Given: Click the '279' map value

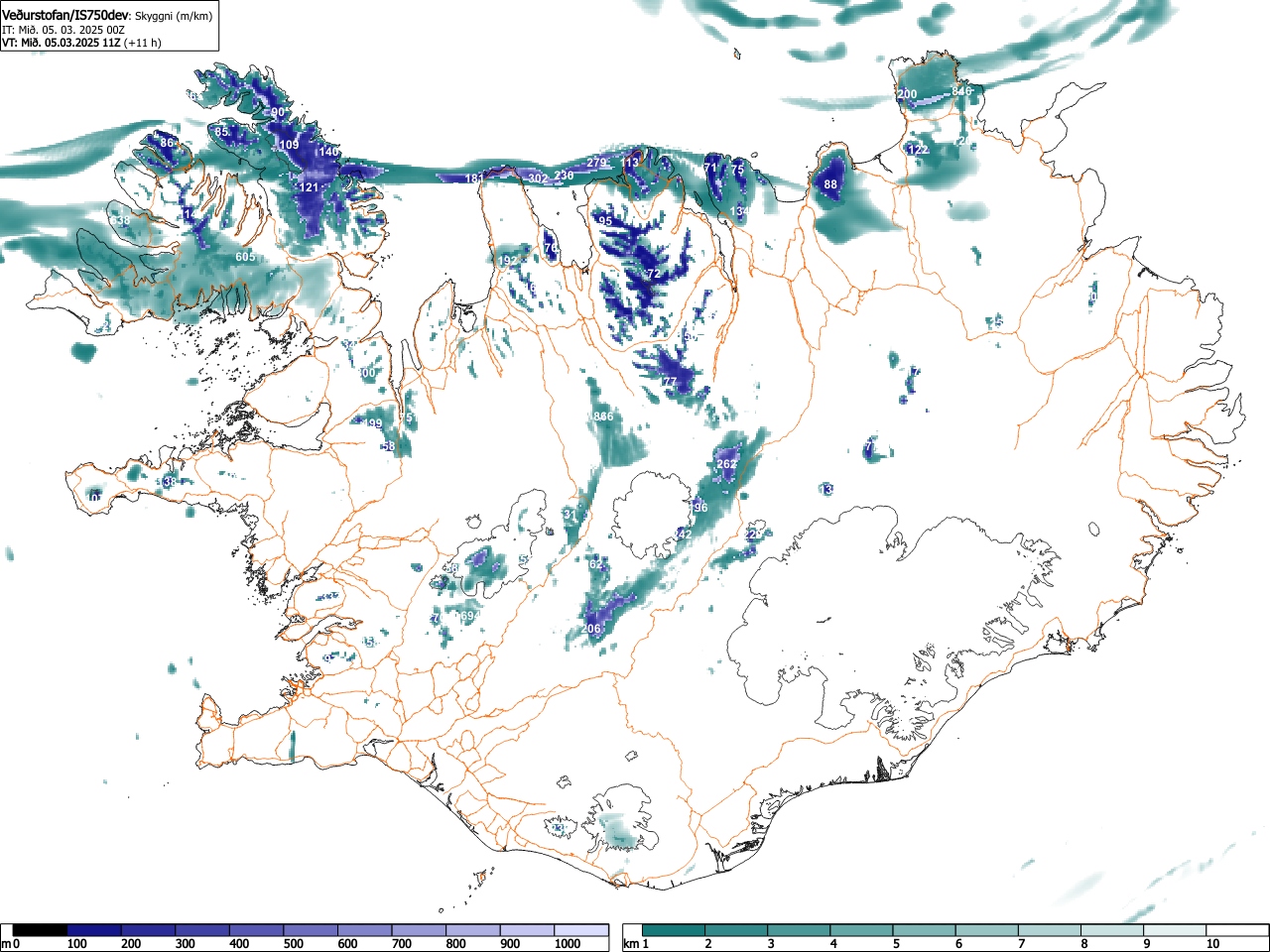Looking at the screenshot, I should [x=596, y=163].
